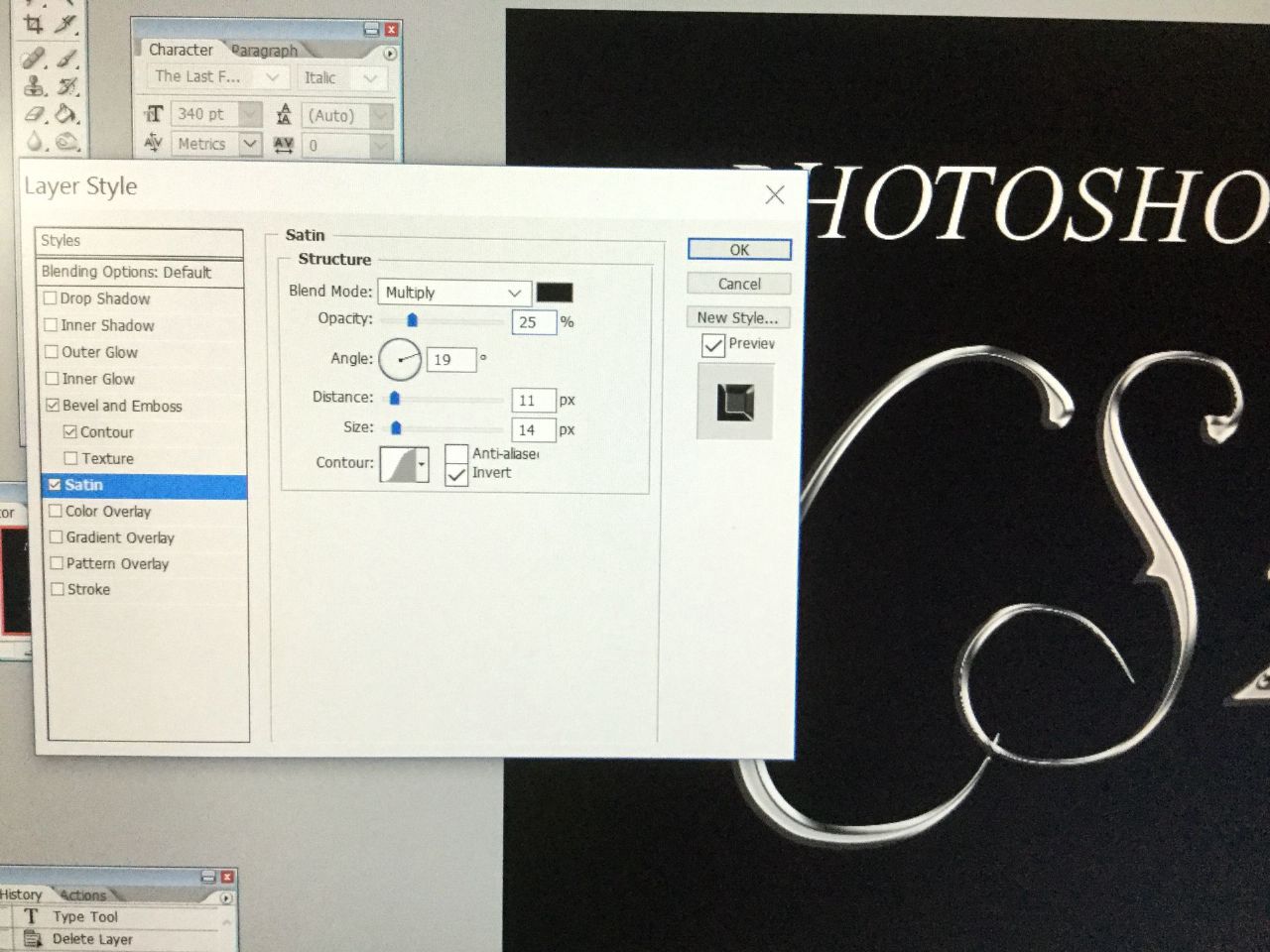Enable the Drop Shadow checkbox
The image size is (1270, 952).
tap(51, 297)
